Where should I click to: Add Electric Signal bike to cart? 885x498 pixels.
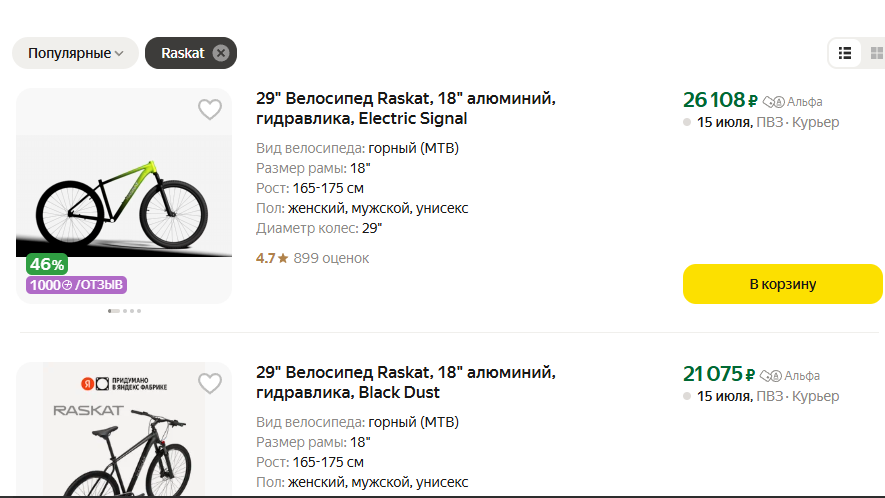782,284
